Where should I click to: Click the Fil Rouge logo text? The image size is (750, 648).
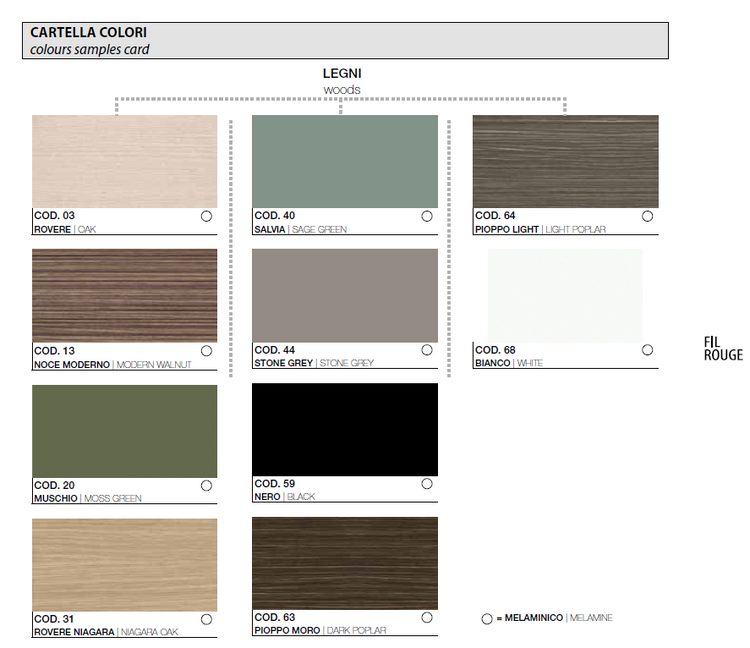(x=722, y=348)
